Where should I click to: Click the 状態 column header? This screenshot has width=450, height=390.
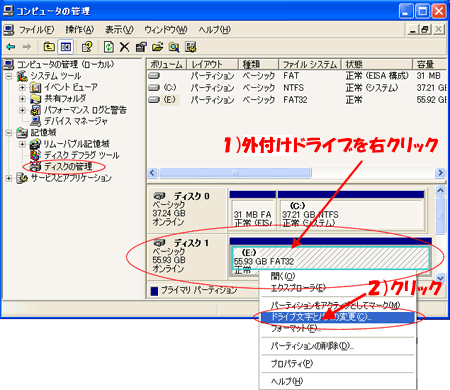377,64
